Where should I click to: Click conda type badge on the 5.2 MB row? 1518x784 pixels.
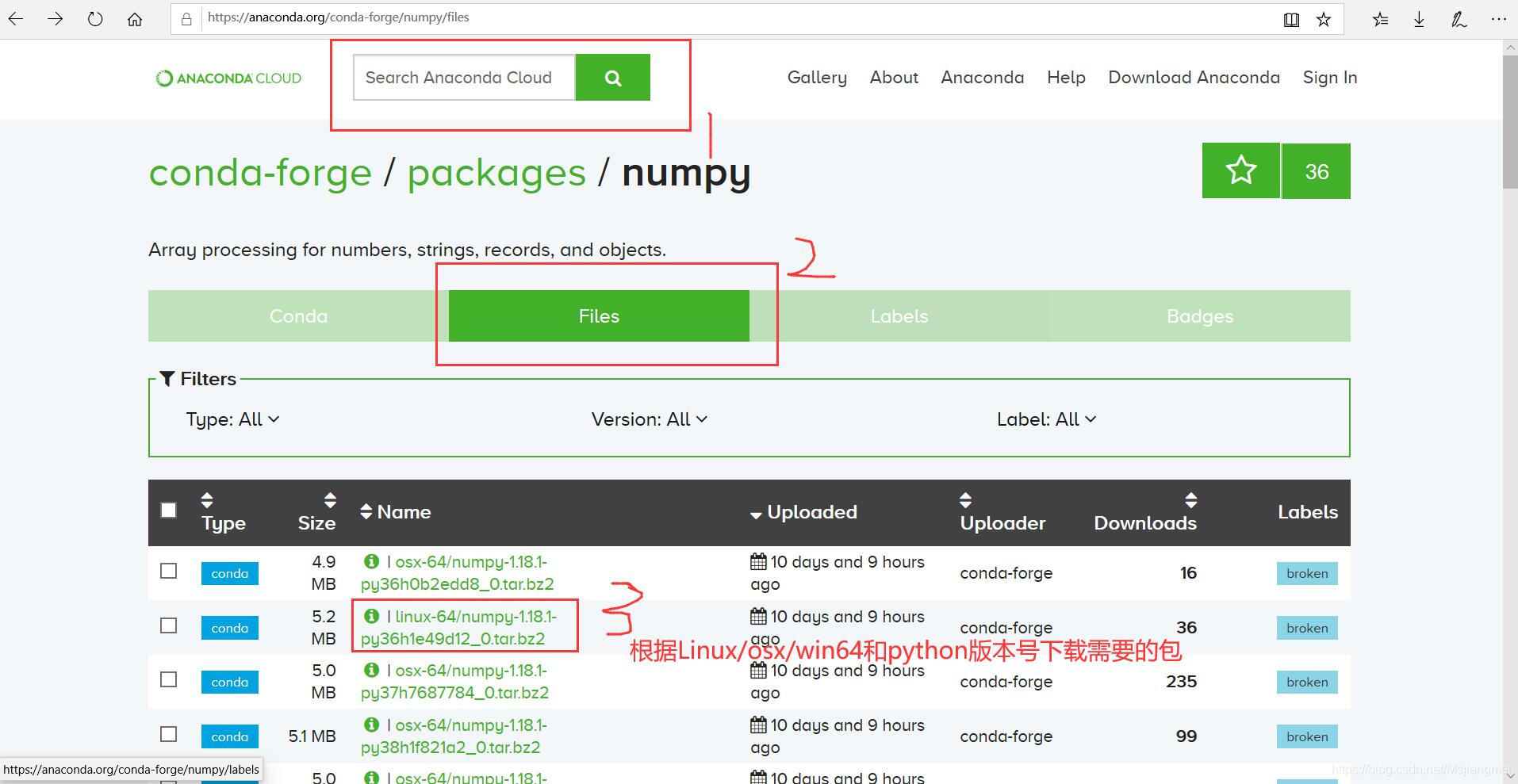230,628
